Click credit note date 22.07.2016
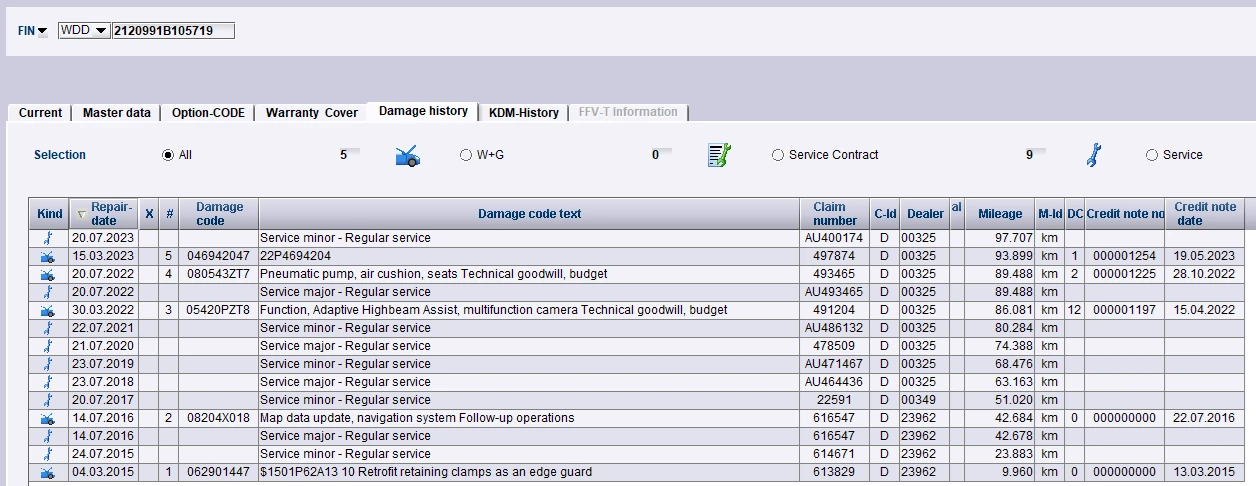The image size is (1256, 486). pyautogui.click(x=1205, y=418)
